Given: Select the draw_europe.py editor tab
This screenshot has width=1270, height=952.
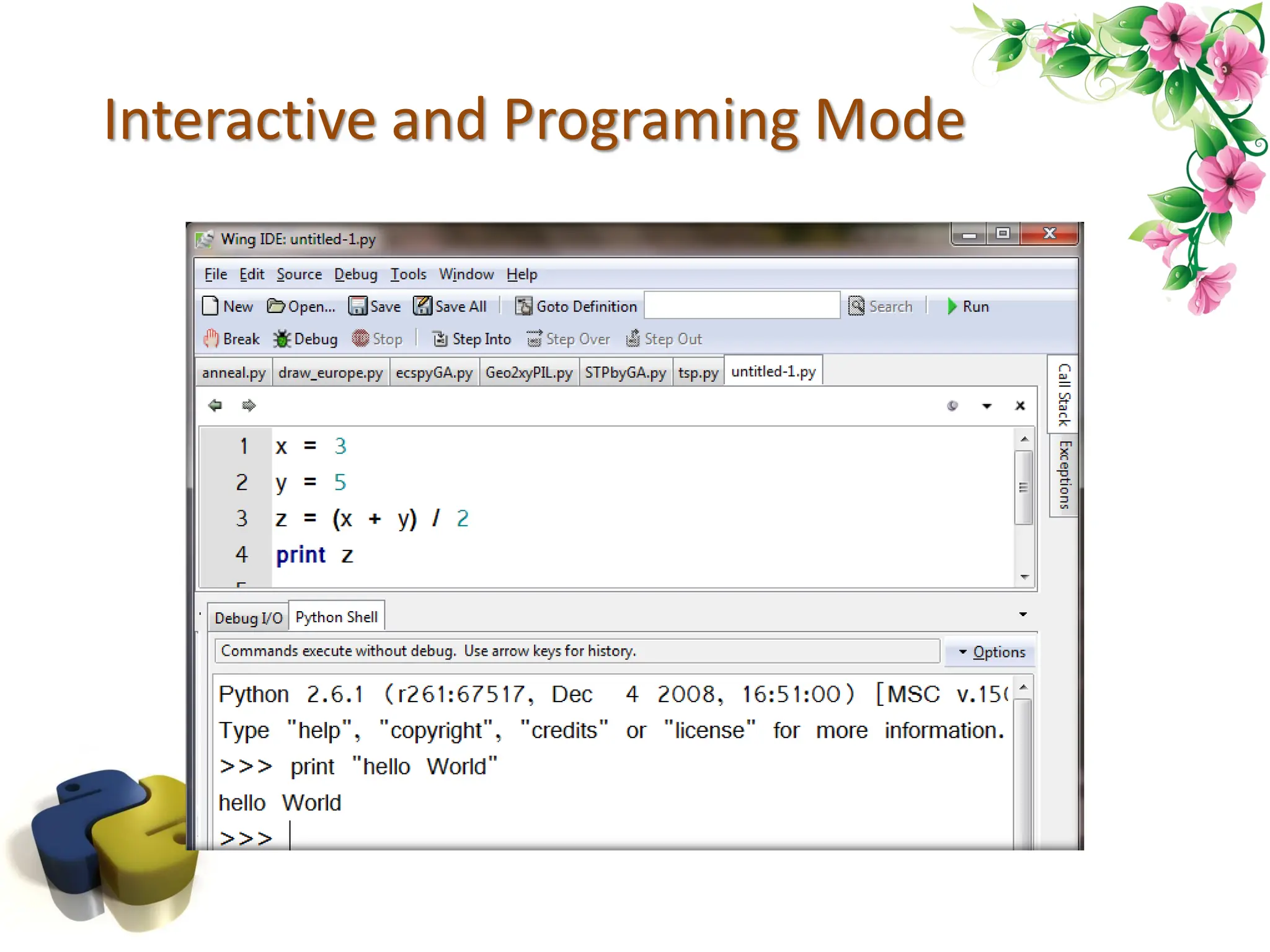Looking at the screenshot, I should (x=330, y=372).
